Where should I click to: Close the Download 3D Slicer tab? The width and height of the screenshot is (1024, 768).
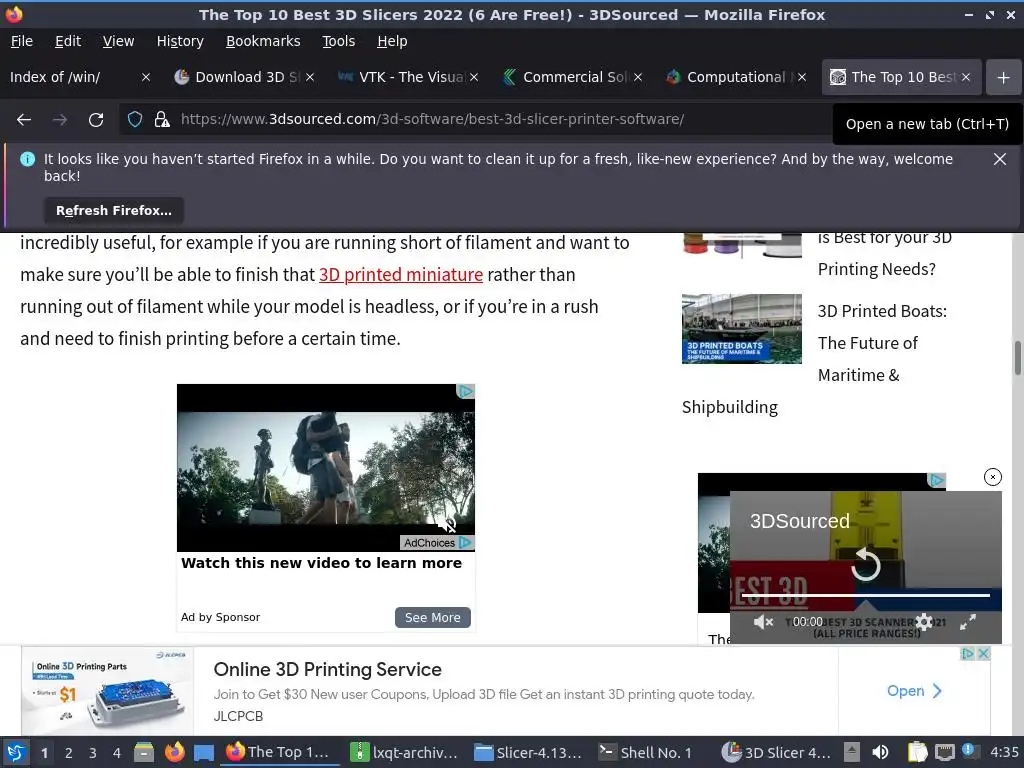310,77
